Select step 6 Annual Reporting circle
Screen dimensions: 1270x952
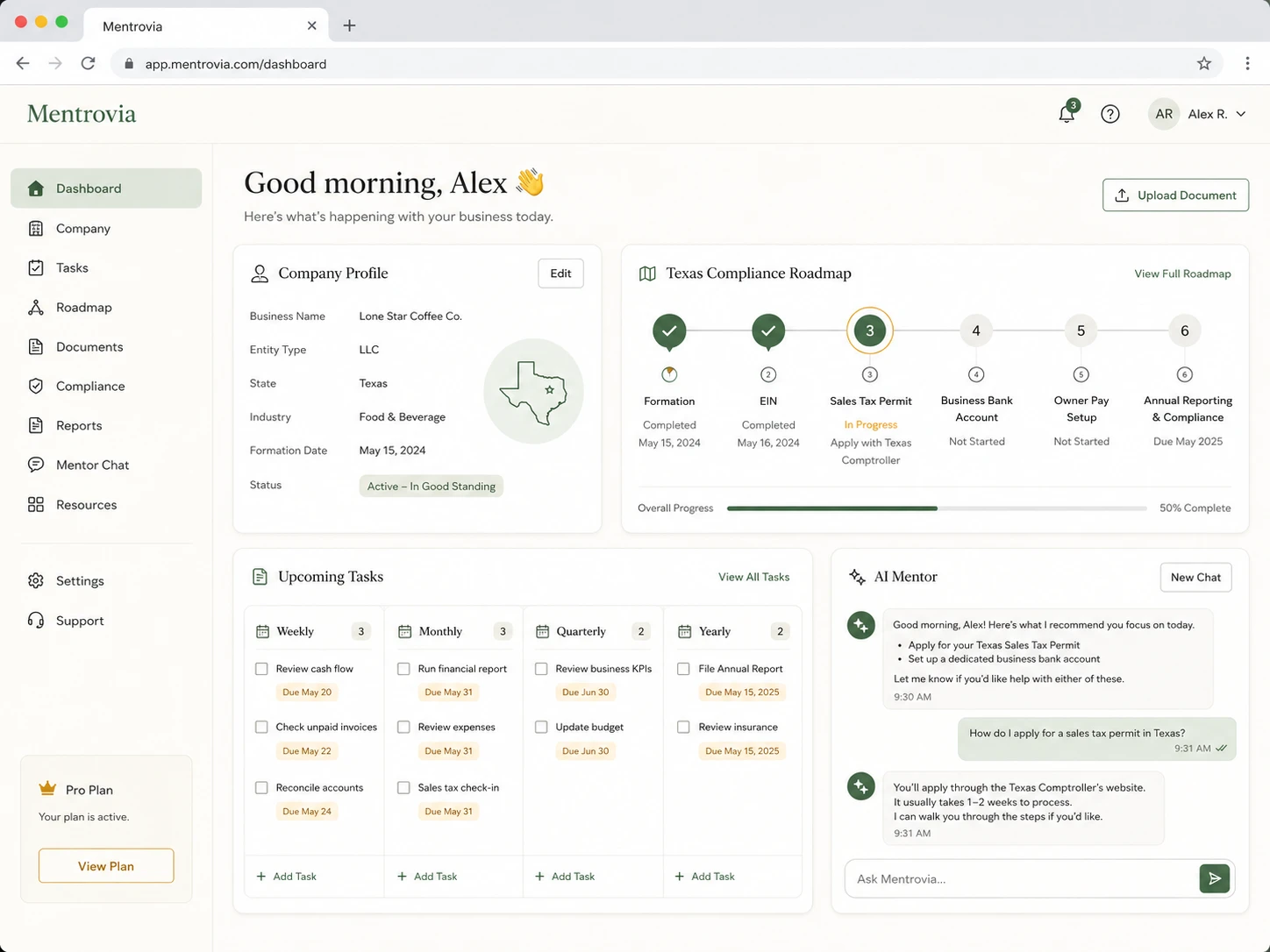[x=1185, y=330]
